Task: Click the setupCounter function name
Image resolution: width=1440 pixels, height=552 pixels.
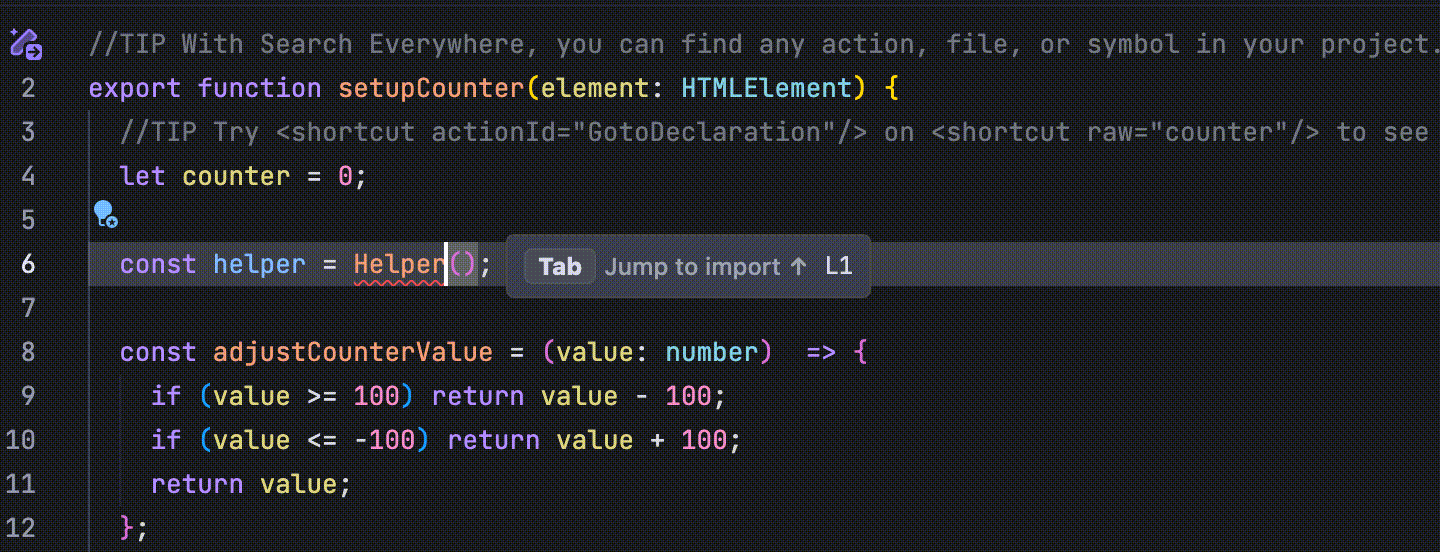Action: pos(431,88)
